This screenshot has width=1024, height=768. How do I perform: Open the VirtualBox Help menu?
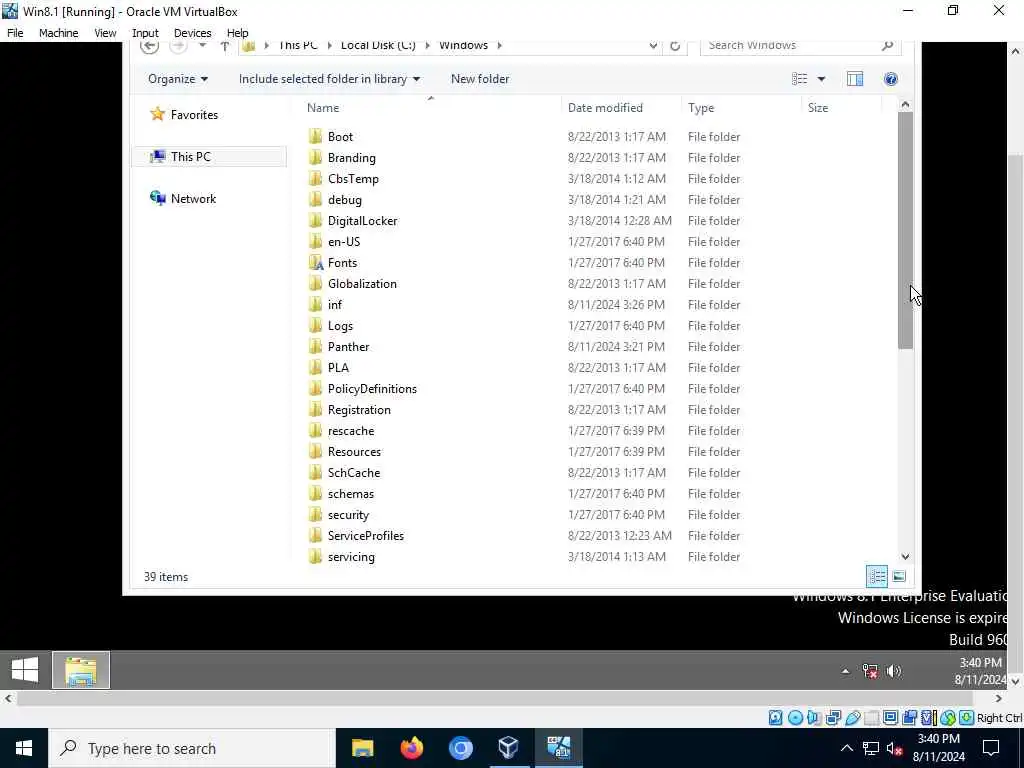pyautogui.click(x=237, y=33)
